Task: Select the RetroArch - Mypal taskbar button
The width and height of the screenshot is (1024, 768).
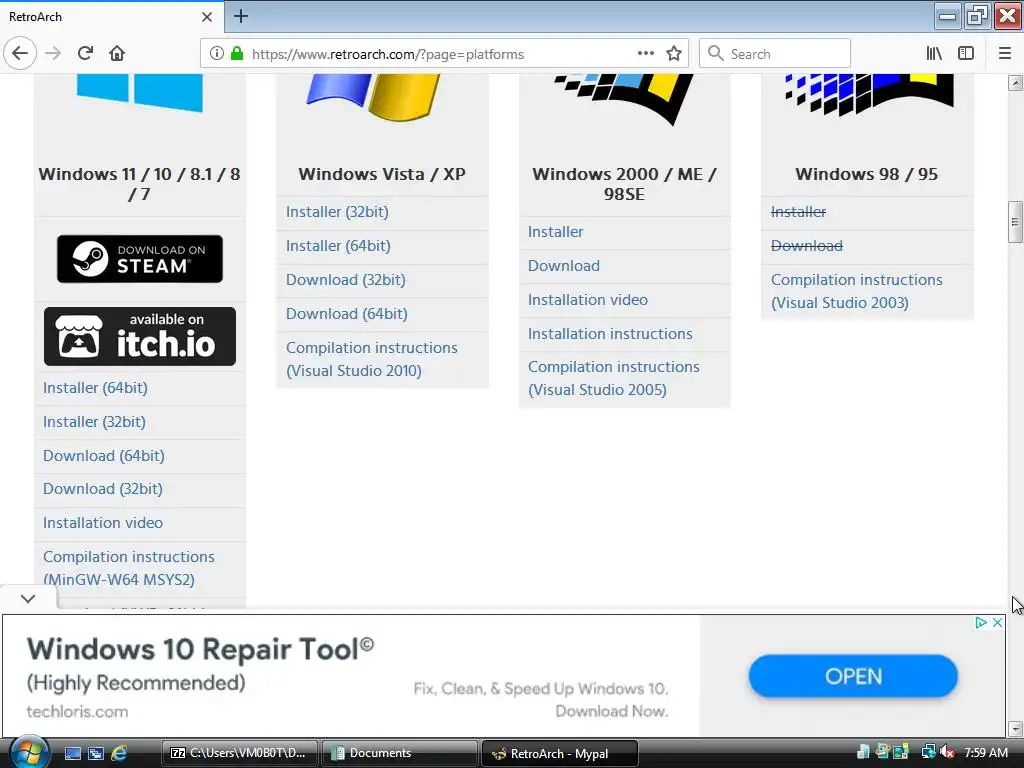Action: coord(560,753)
